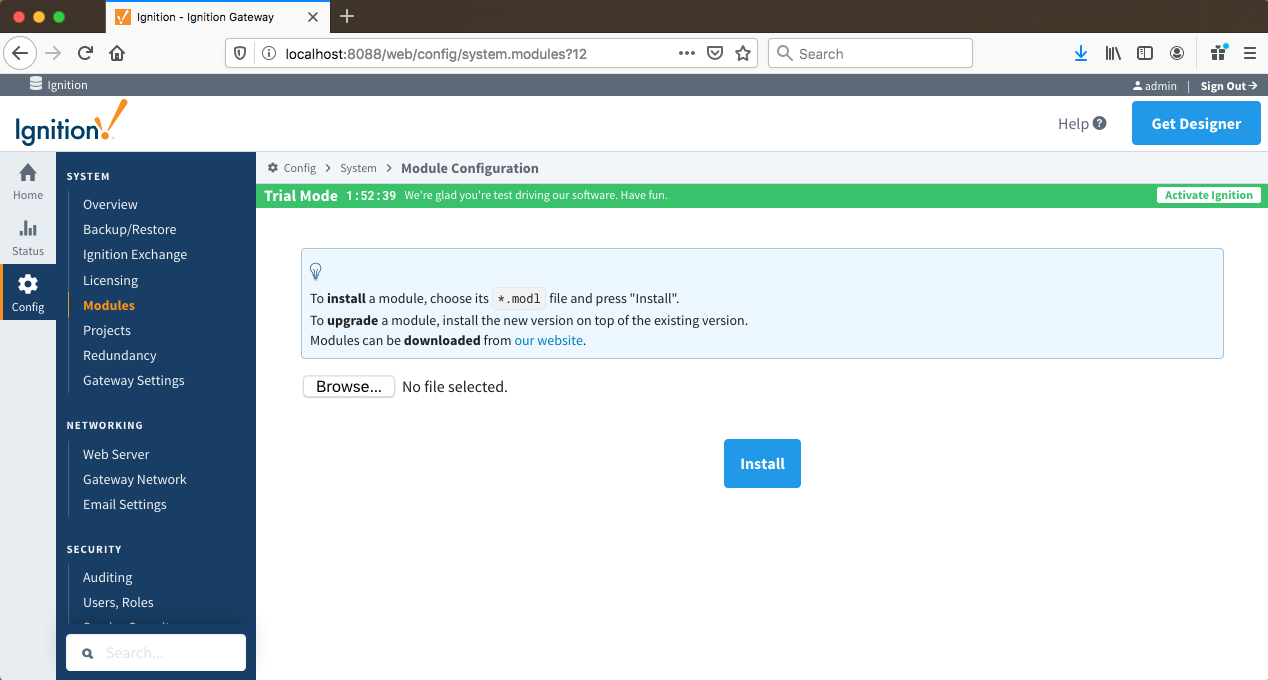Open Gateway Network settings

[x=135, y=479]
